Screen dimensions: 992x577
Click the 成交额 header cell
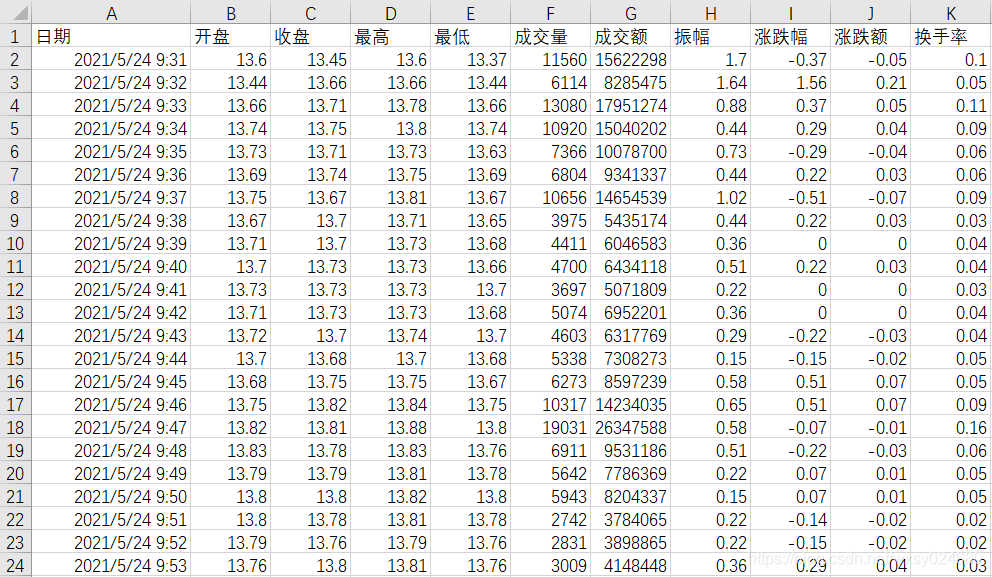pos(631,37)
